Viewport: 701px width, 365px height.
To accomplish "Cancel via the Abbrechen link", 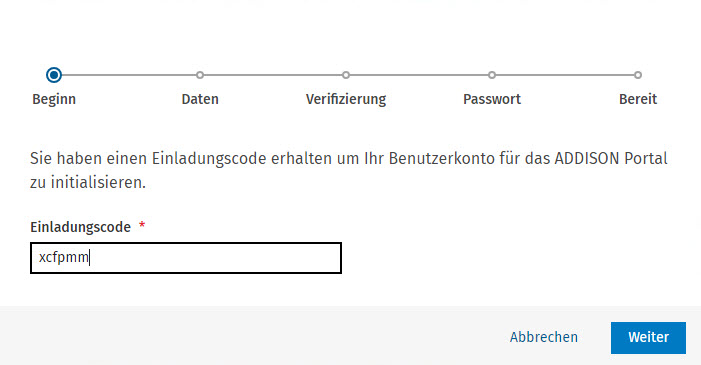I will pyautogui.click(x=544, y=337).
